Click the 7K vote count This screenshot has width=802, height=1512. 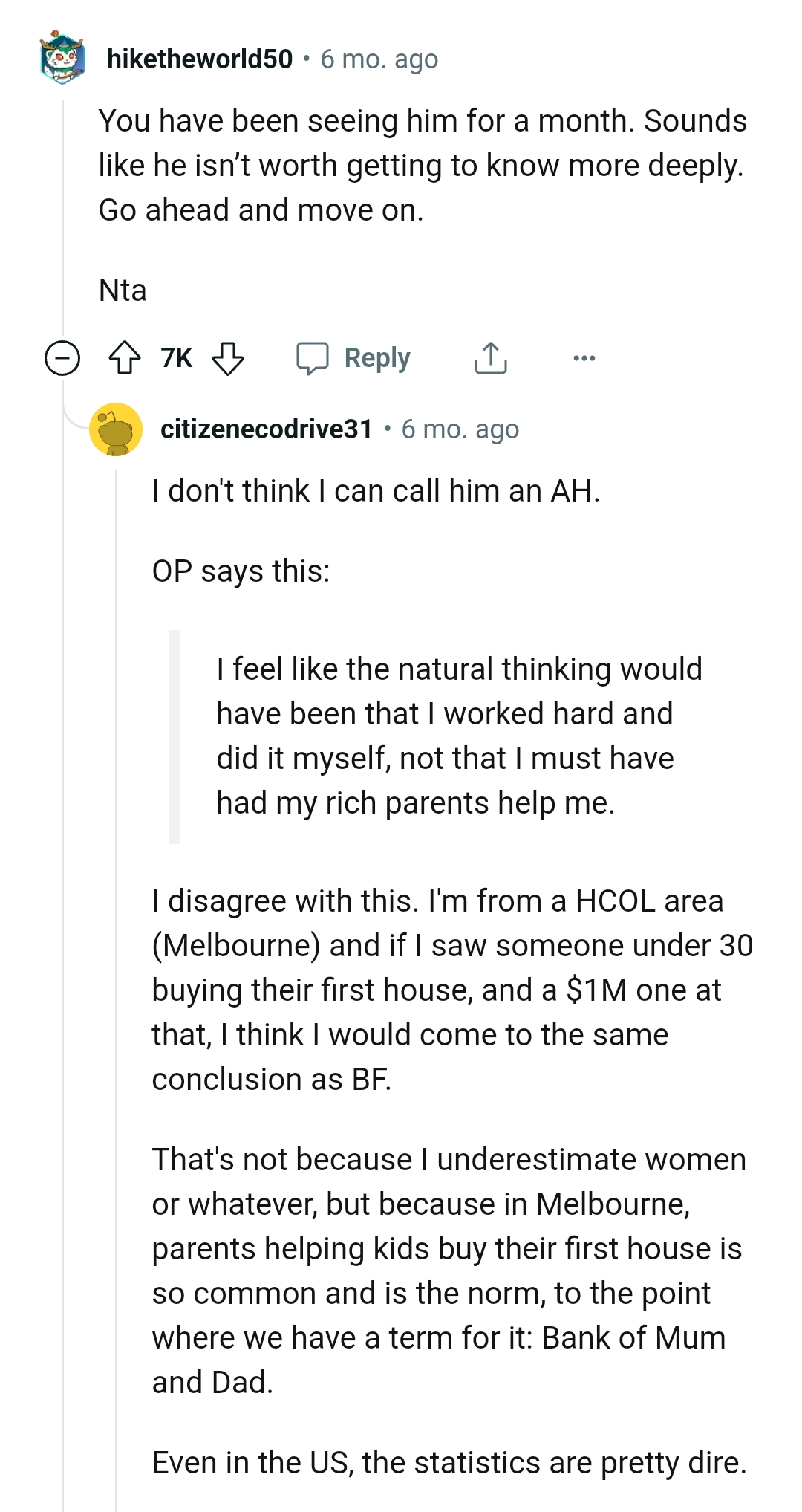pos(176,357)
